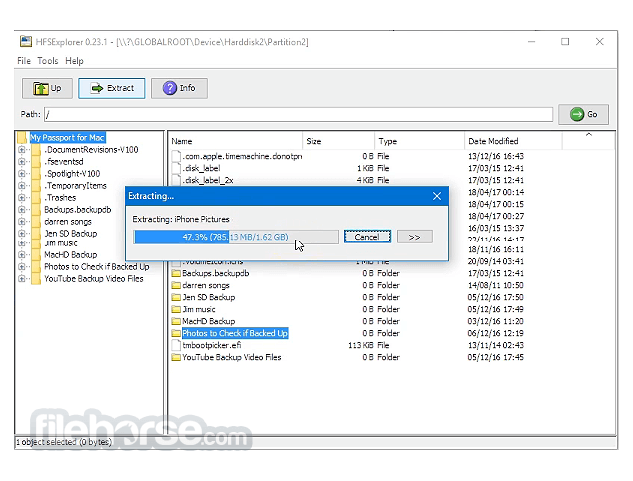Close the Extracting dialog
633x481 pixels.
pos(437,196)
